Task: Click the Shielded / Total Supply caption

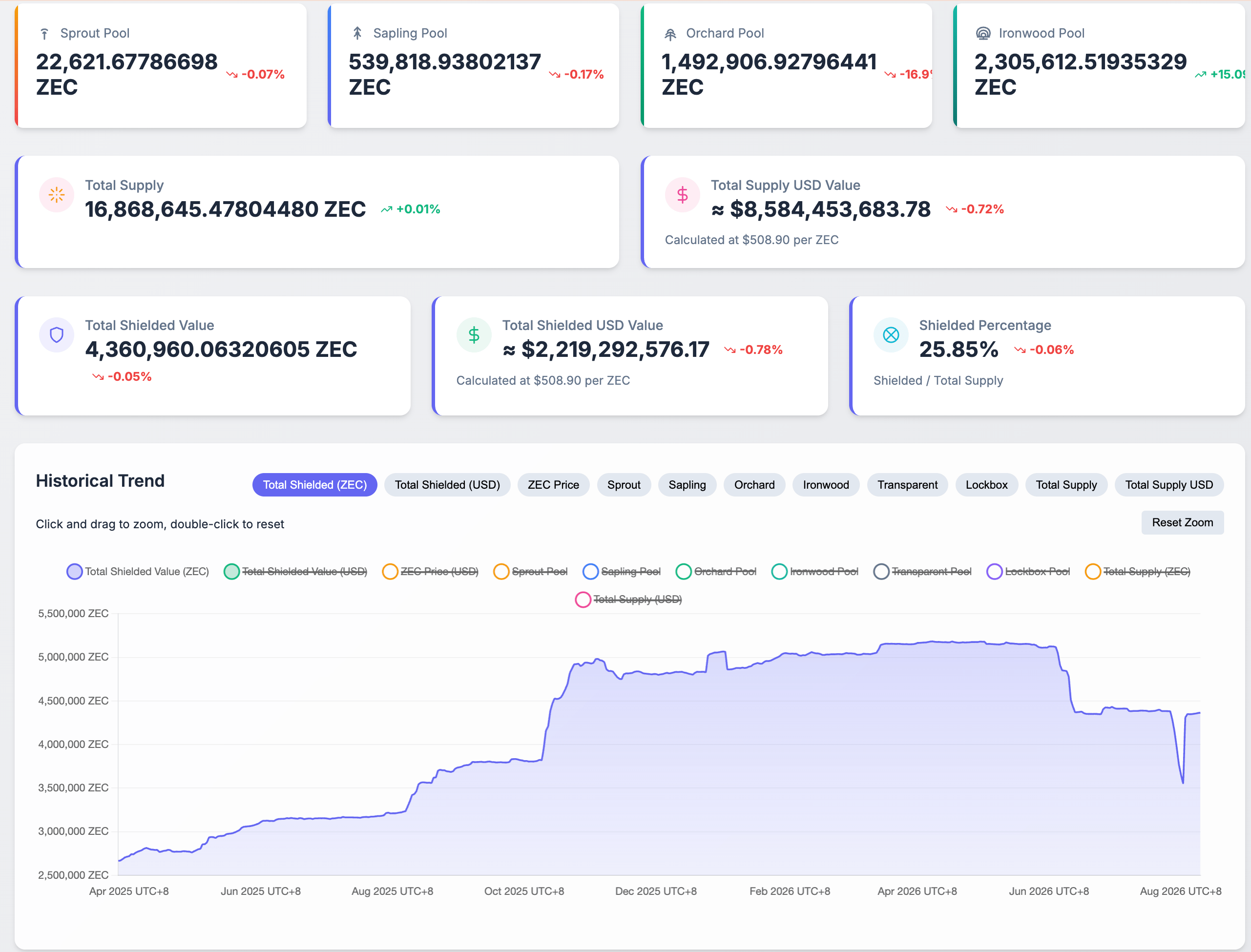Action: tap(938, 381)
